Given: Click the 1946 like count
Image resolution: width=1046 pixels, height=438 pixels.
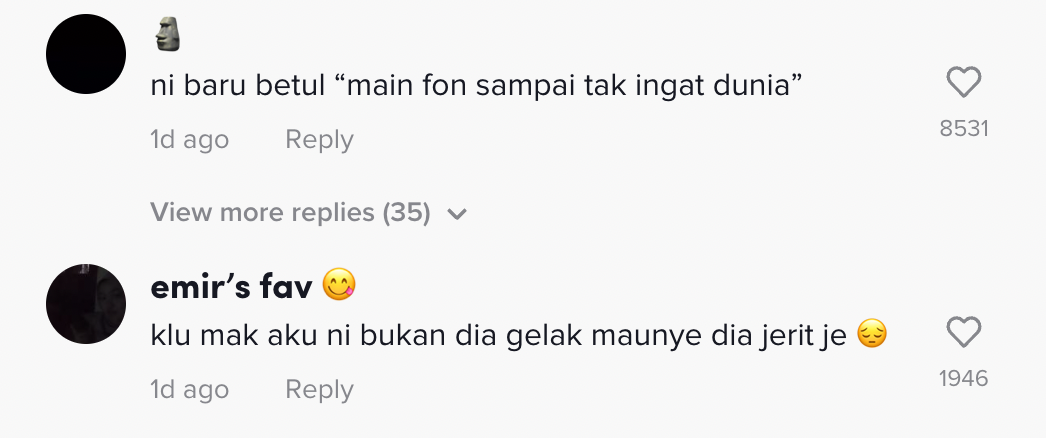Looking at the screenshot, I should point(963,378).
